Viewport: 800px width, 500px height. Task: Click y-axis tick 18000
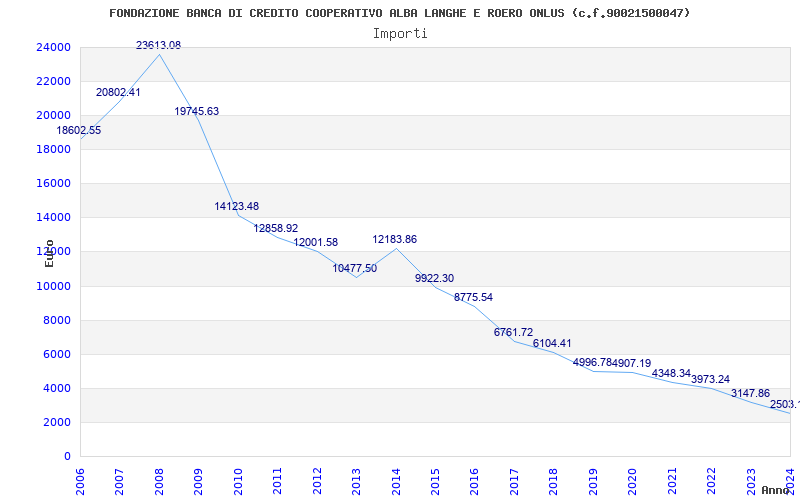pyautogui.click(x=53, y=149)
